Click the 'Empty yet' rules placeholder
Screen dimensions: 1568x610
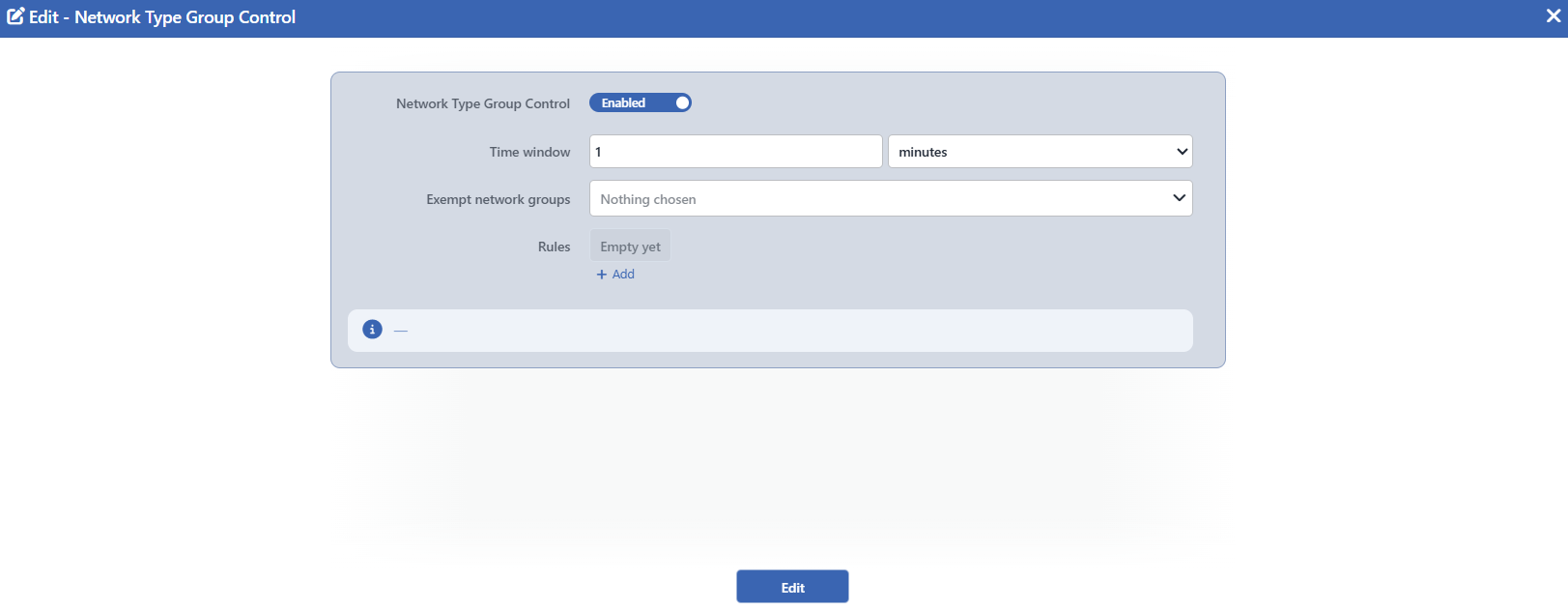tap(630, 247)
